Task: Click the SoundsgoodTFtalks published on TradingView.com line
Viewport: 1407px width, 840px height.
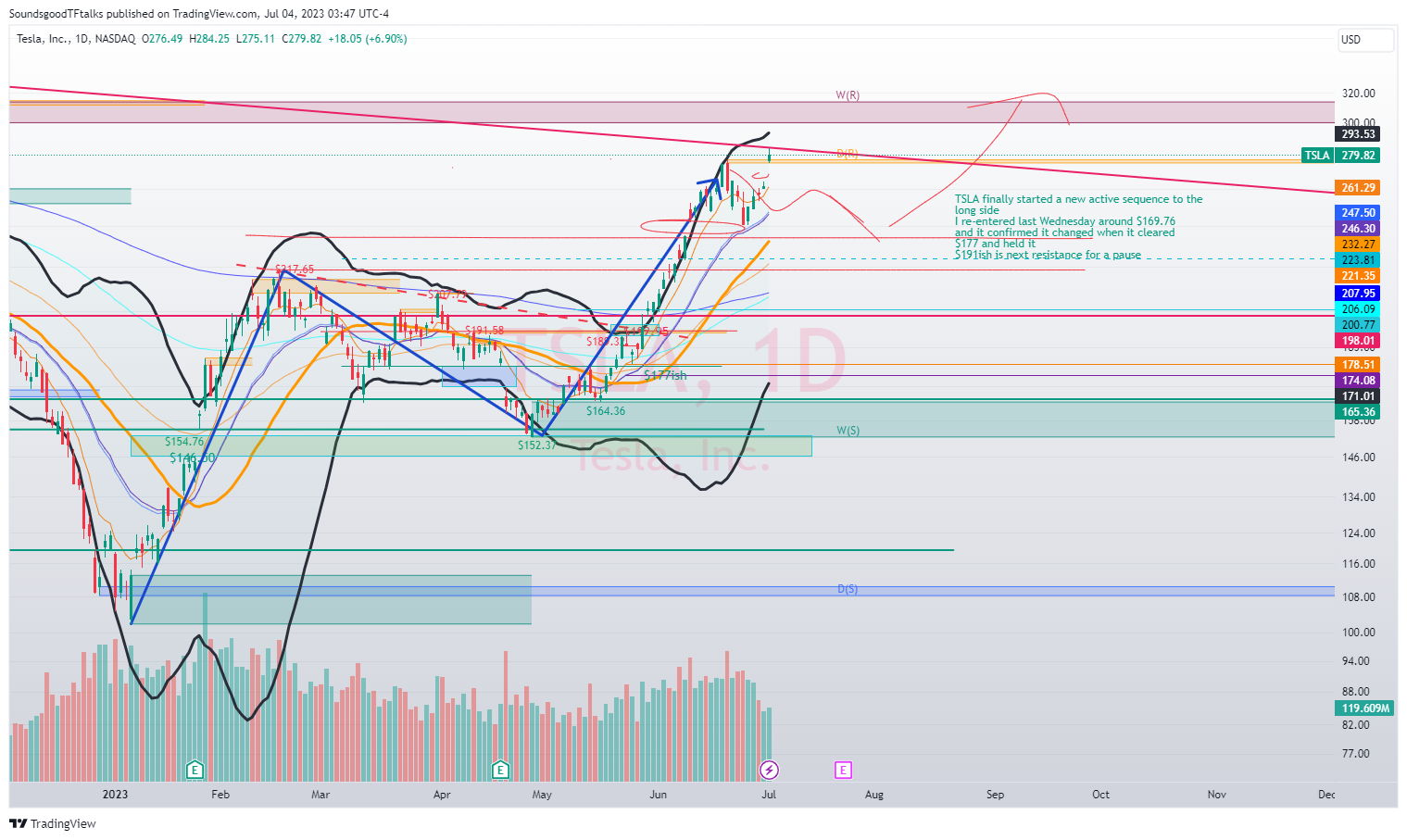Action: (199, 14)
